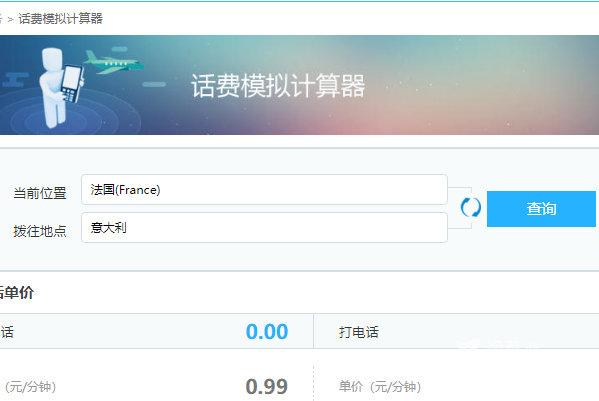
Task: Click the 0.00 price value
Action: pyautogui.click(x=267, y=331)
